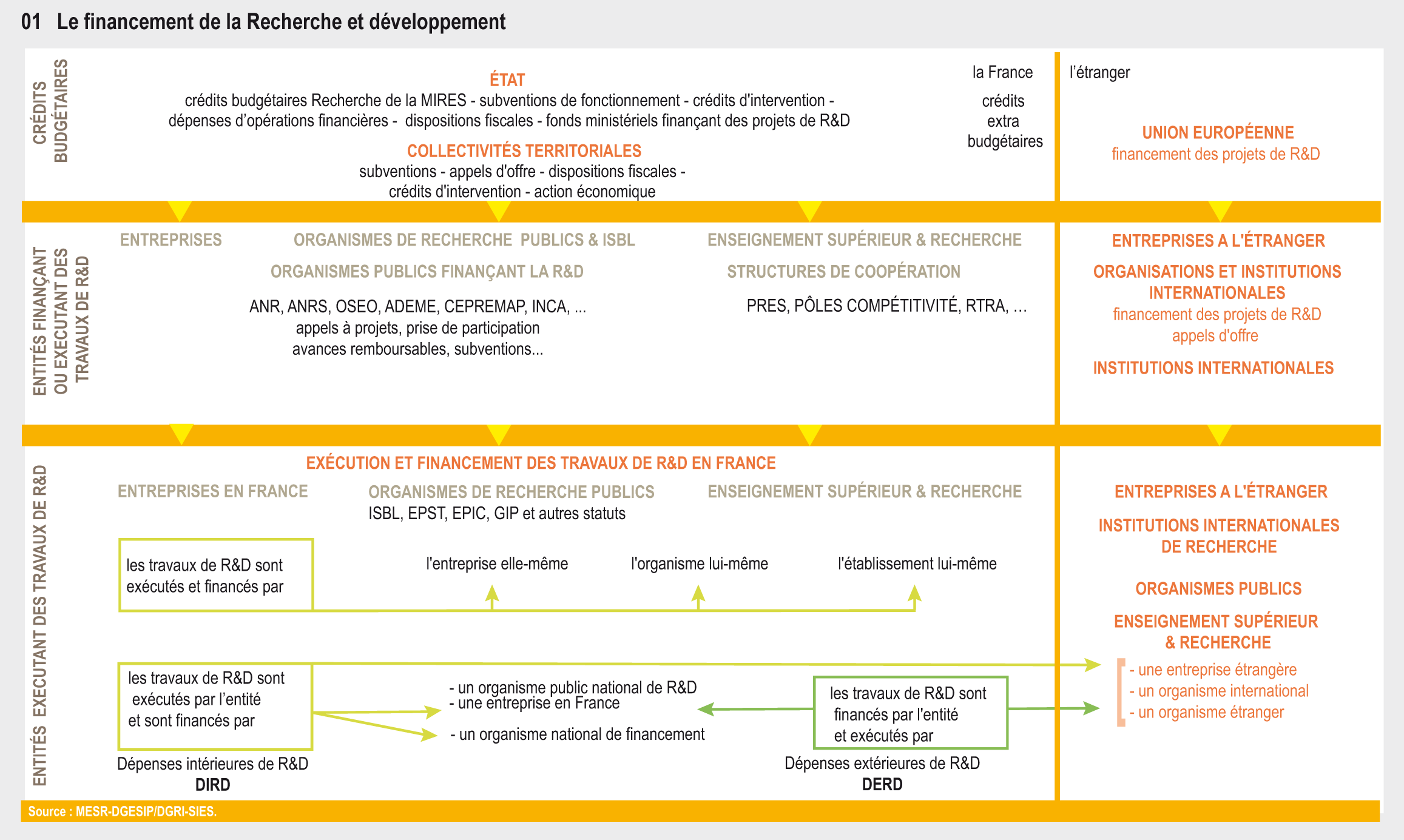Viewport: 1404px width, 840px height.
Task: Click green arrow pointing left from DERD box
Action: (708, 708)
